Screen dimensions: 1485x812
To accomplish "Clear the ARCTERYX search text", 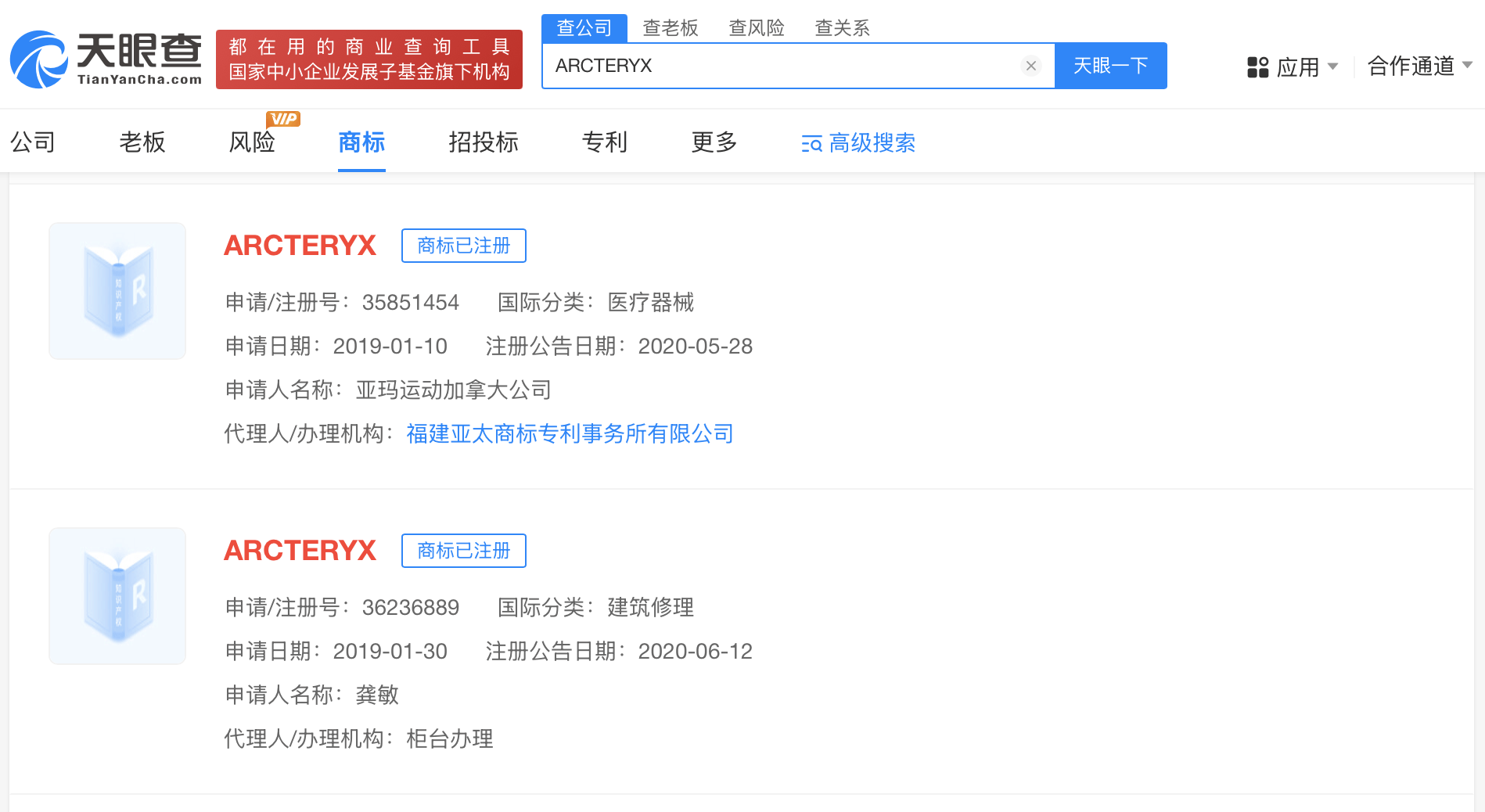I will [1031, 66].
